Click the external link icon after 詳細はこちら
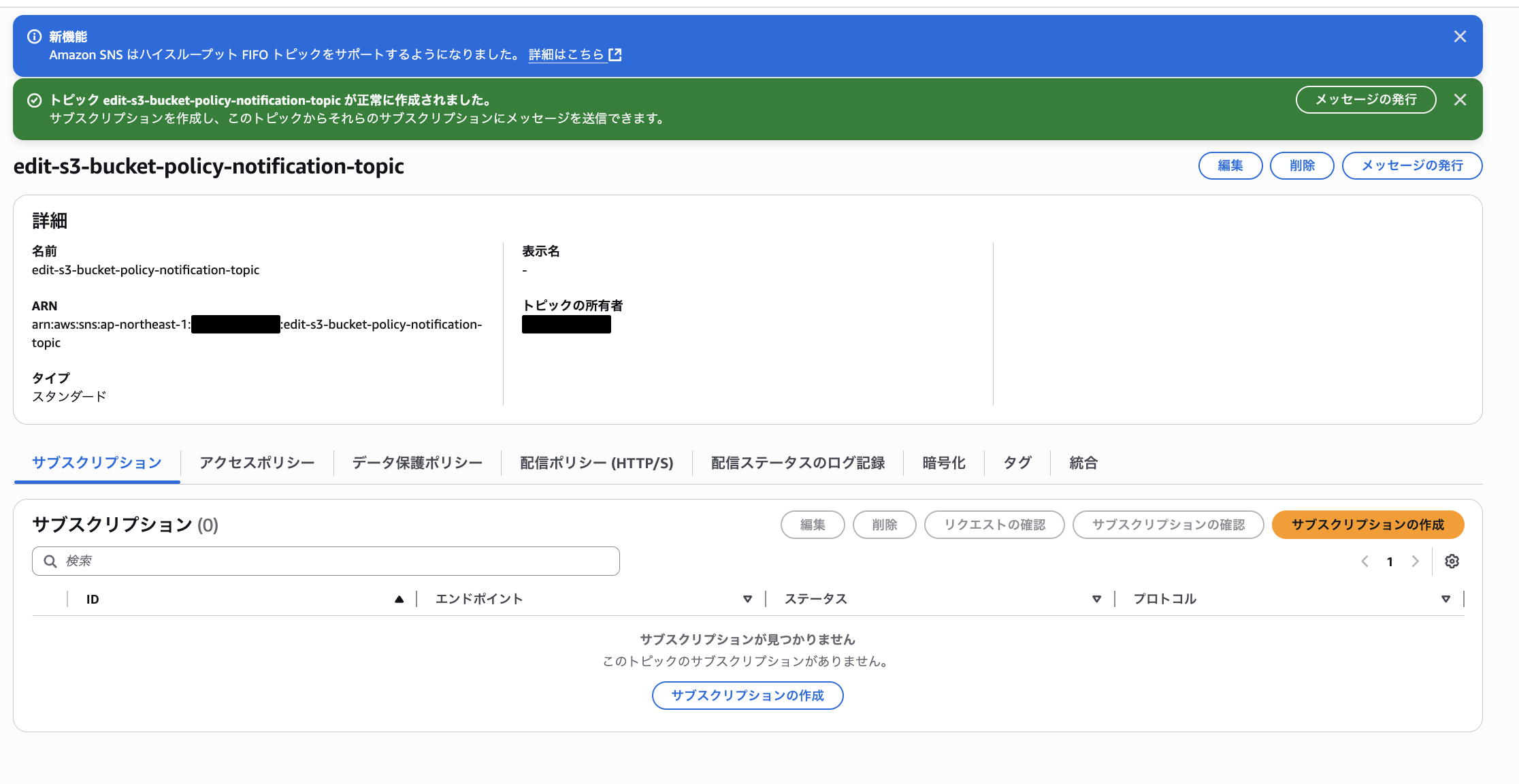The image size is (1519, 784). click(615, 54)
